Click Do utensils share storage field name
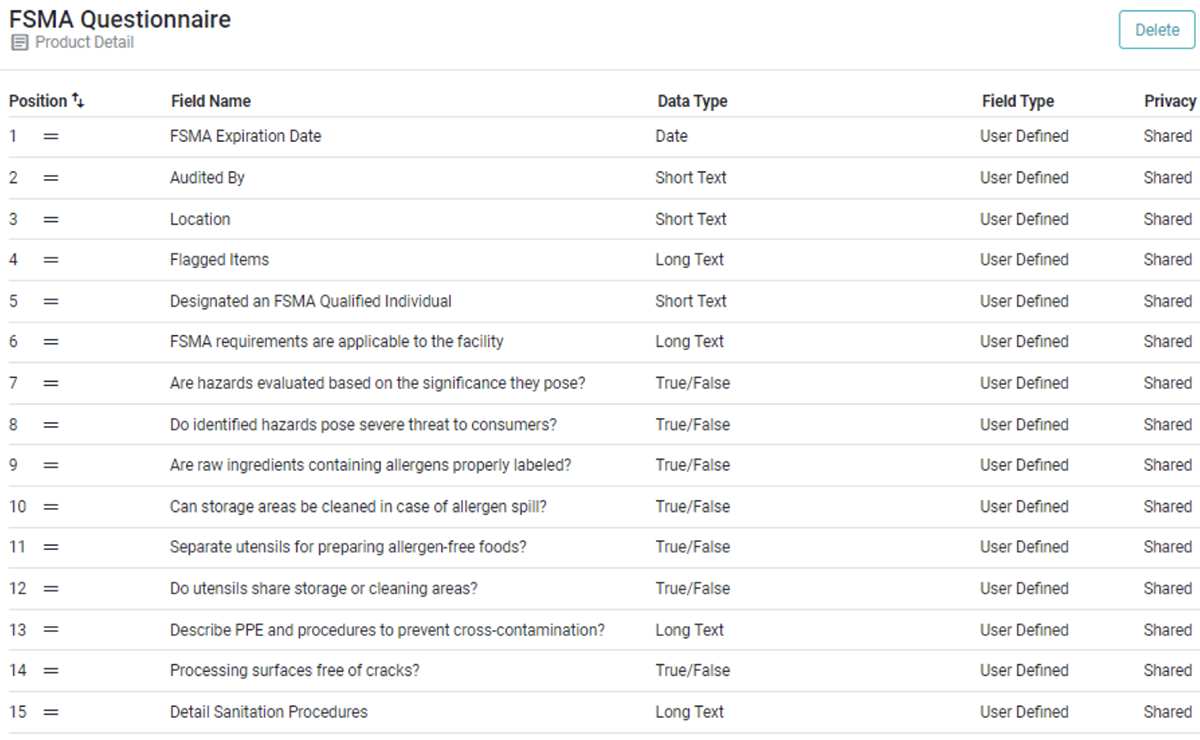Screen dimensions: 1200x740 point(323,589)
